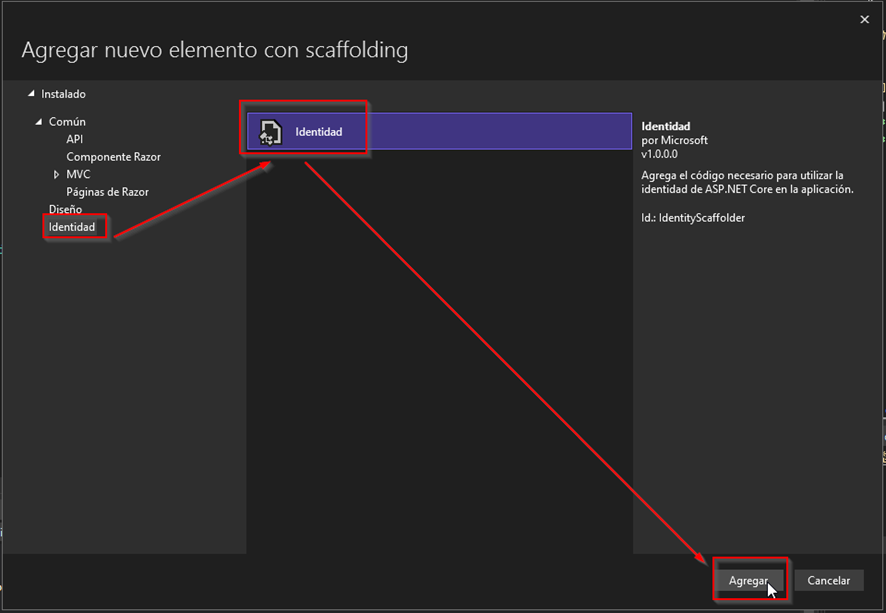This screenshot has width=886, height=613.
Task: Click the 'Id.: IdentityScaffolder' text
Action: pyautogui.click(x=693, y=217)
